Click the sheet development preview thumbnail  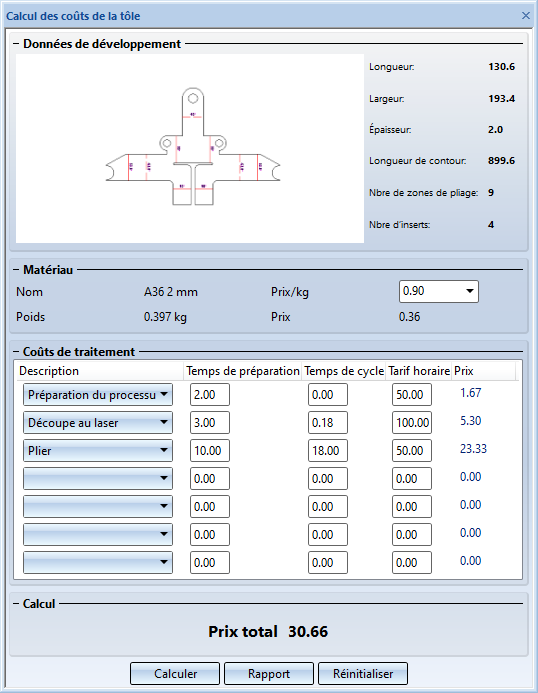coord(190,148)
